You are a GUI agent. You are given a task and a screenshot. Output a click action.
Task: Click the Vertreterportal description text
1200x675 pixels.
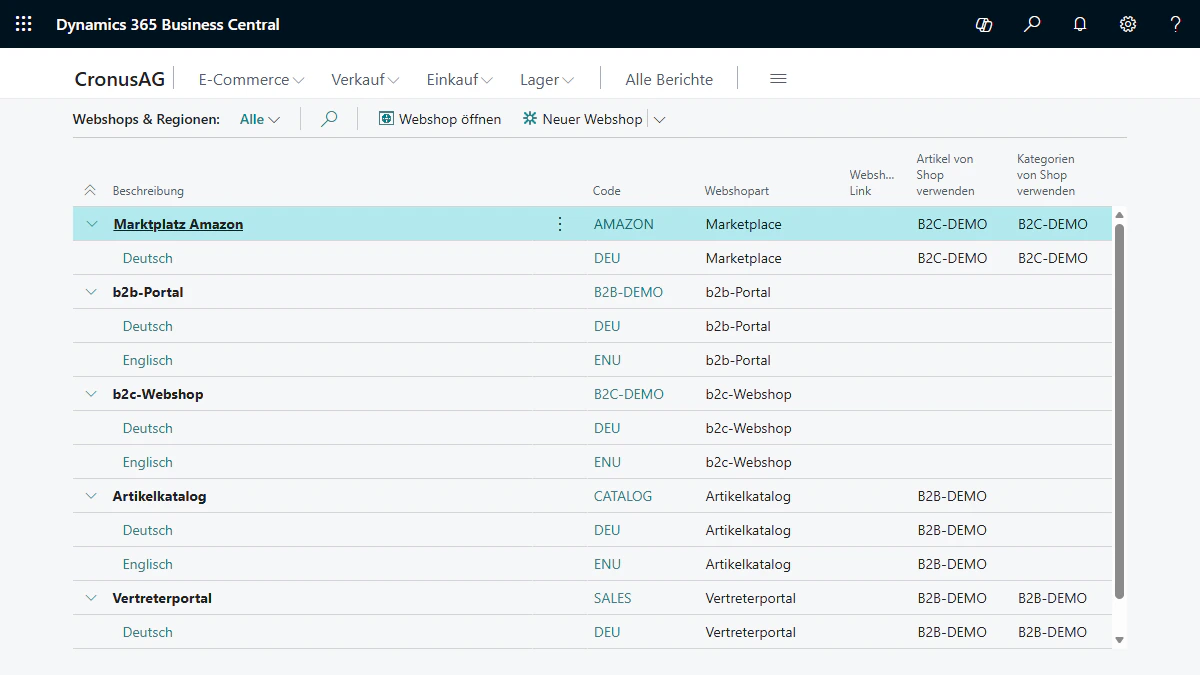(162, 598)
